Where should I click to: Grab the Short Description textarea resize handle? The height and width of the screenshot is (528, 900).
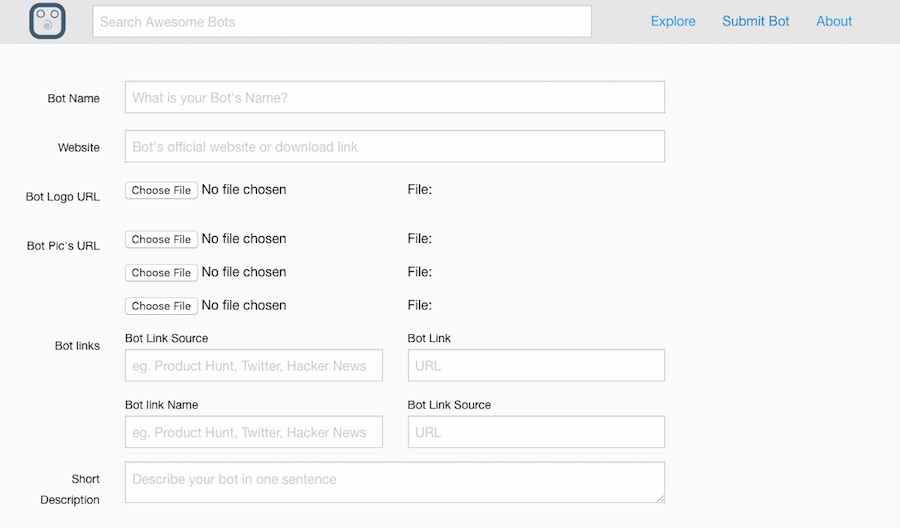[659, 497]
